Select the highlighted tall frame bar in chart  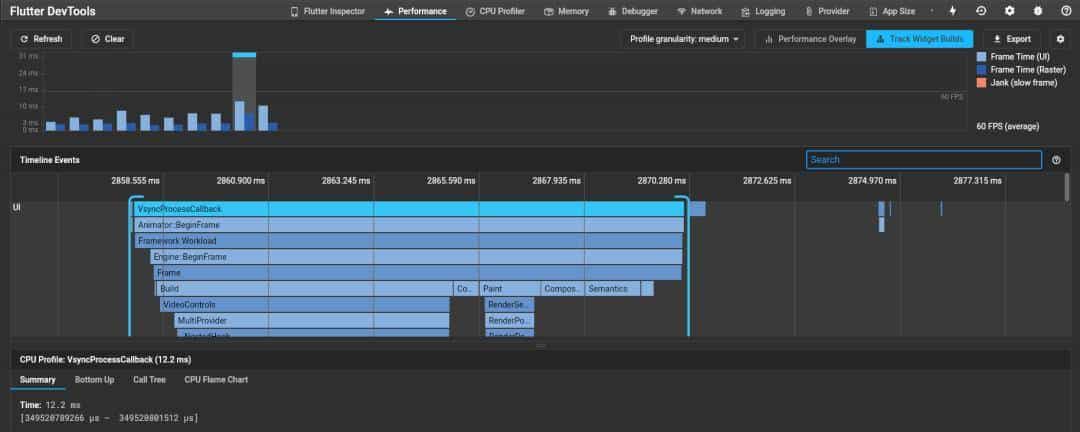[245, 92]
